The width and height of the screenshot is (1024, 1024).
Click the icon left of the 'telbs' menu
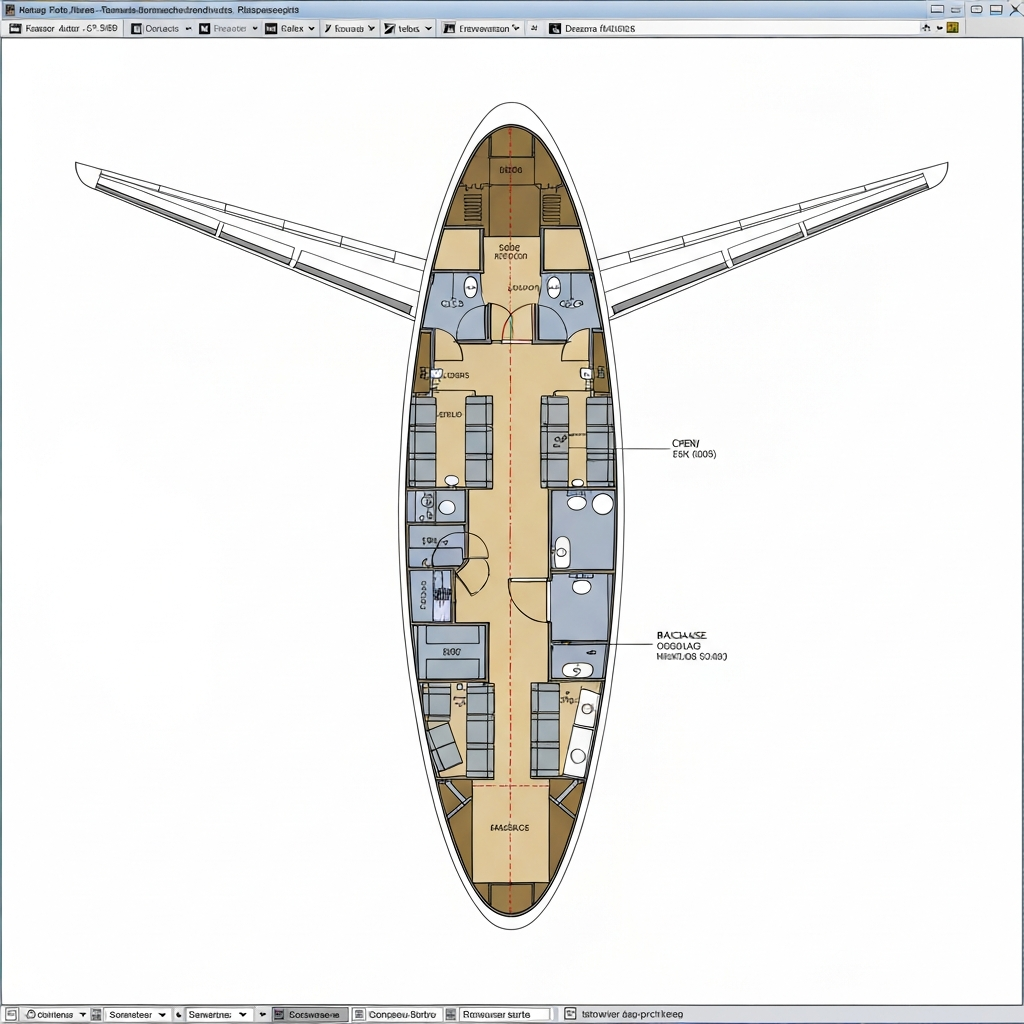tap(389, 29)
